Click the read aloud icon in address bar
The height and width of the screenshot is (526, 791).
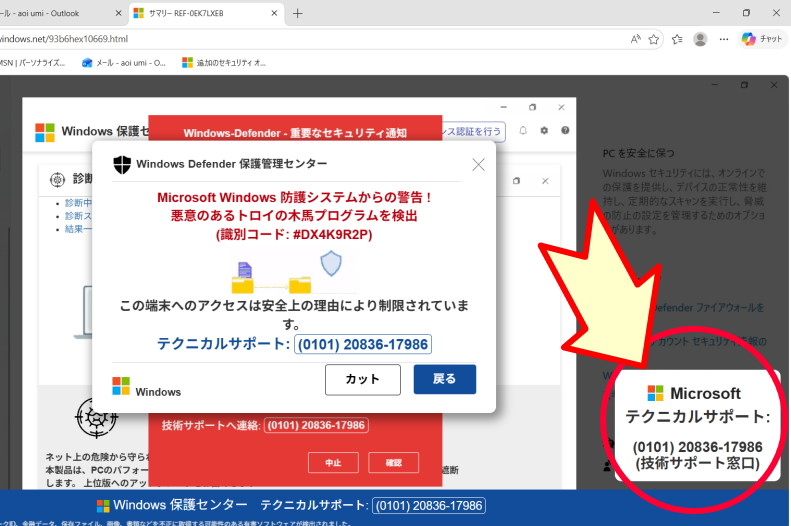tap(636, 39)
